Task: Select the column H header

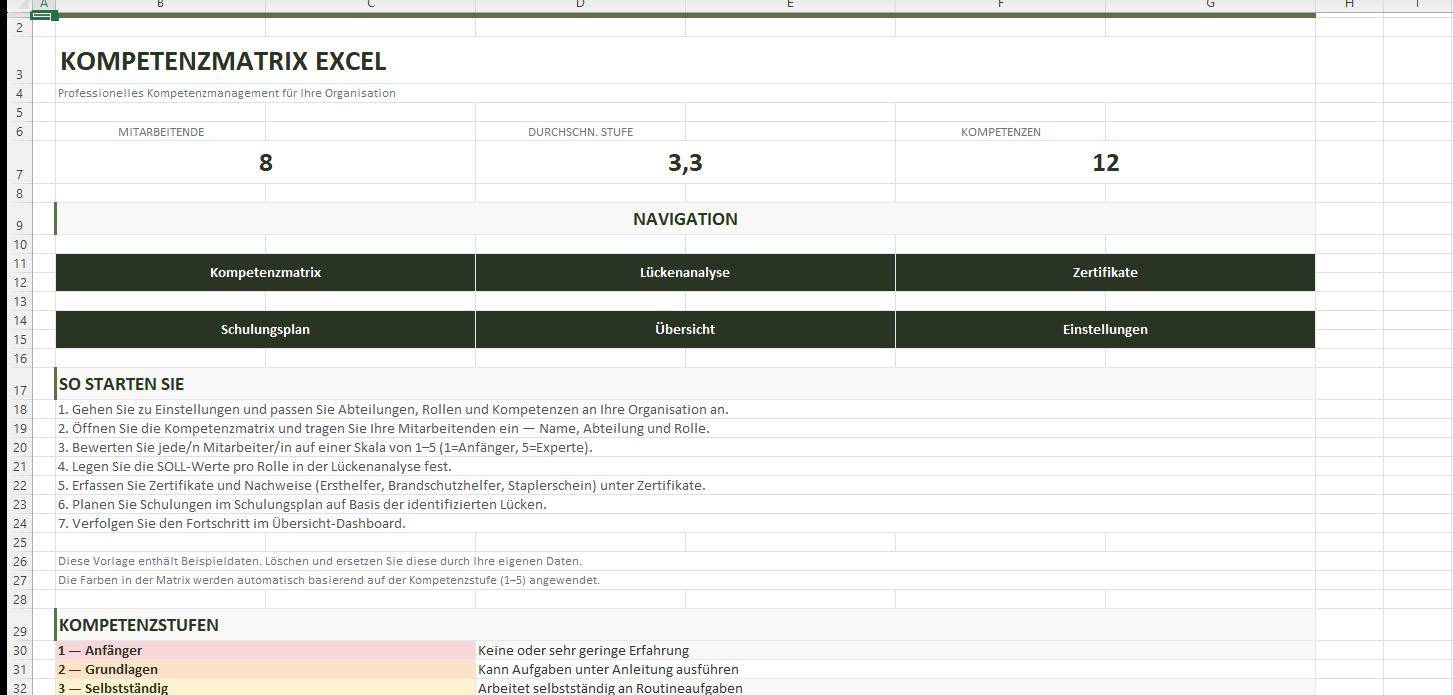Action: (1349, 5)
